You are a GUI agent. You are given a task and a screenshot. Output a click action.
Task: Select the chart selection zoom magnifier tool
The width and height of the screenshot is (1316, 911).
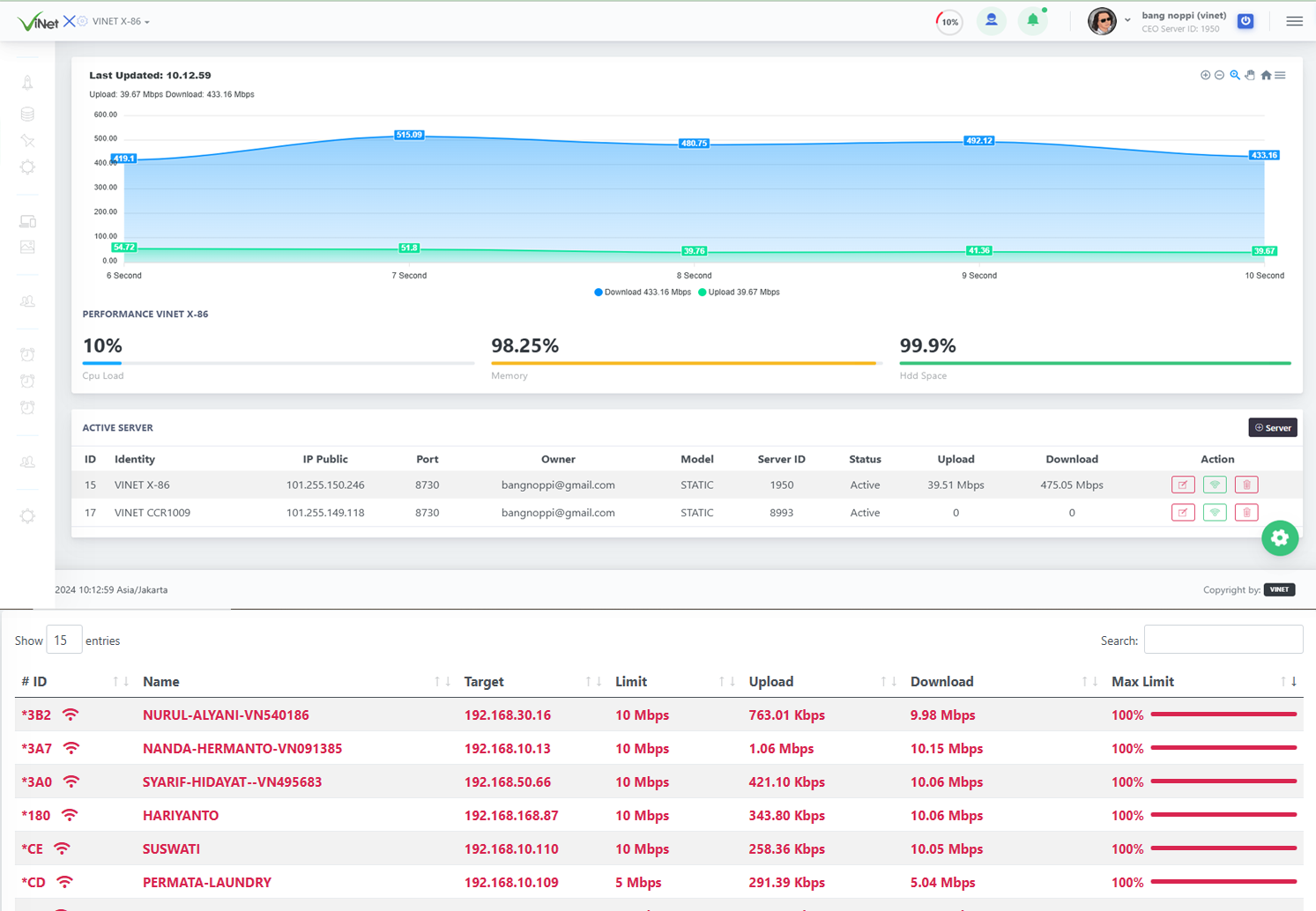tap(1235, 75)
